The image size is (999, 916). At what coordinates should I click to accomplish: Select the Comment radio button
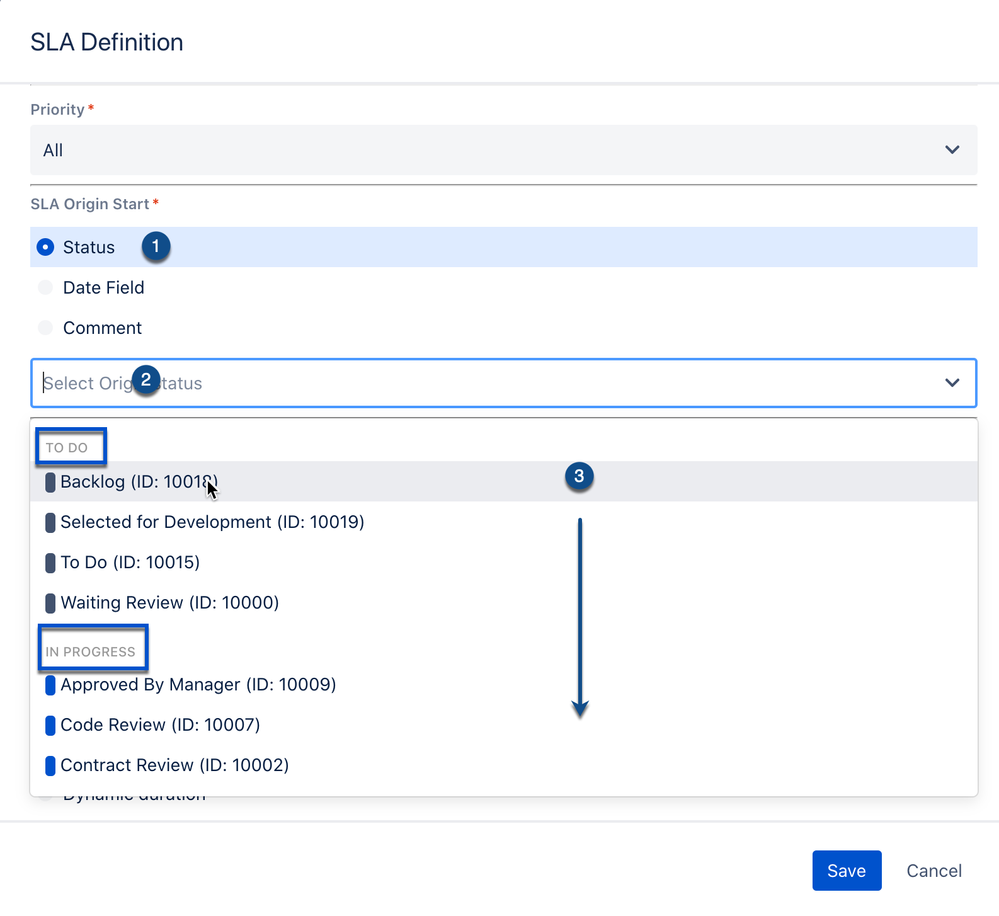(x=44, y=327)
